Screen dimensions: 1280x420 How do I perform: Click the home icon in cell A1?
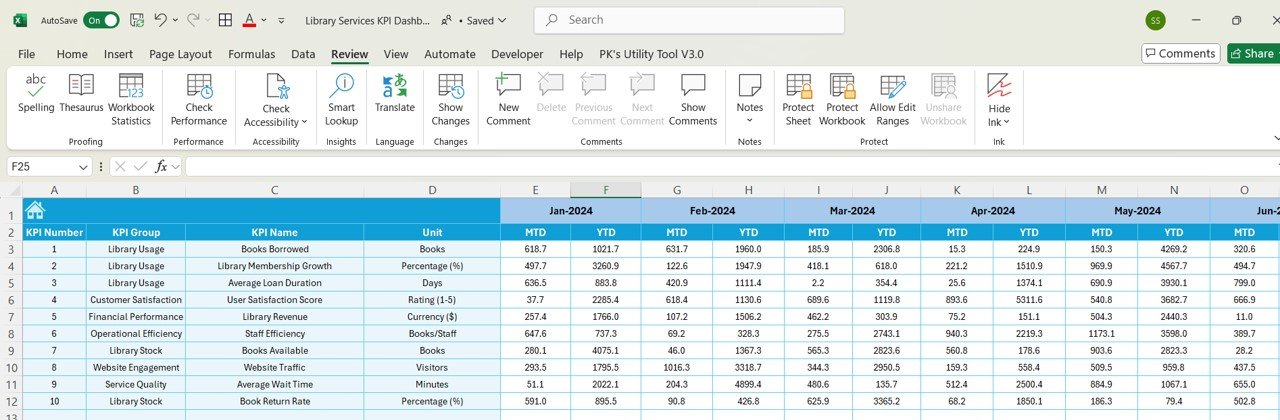coord(35,210)
